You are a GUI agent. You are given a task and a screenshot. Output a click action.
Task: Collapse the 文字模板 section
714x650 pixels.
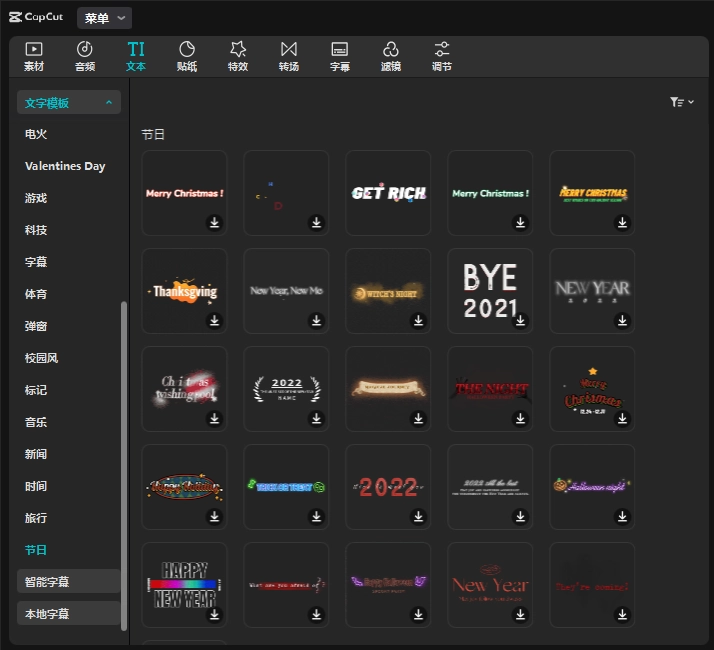tap(69, 102)
